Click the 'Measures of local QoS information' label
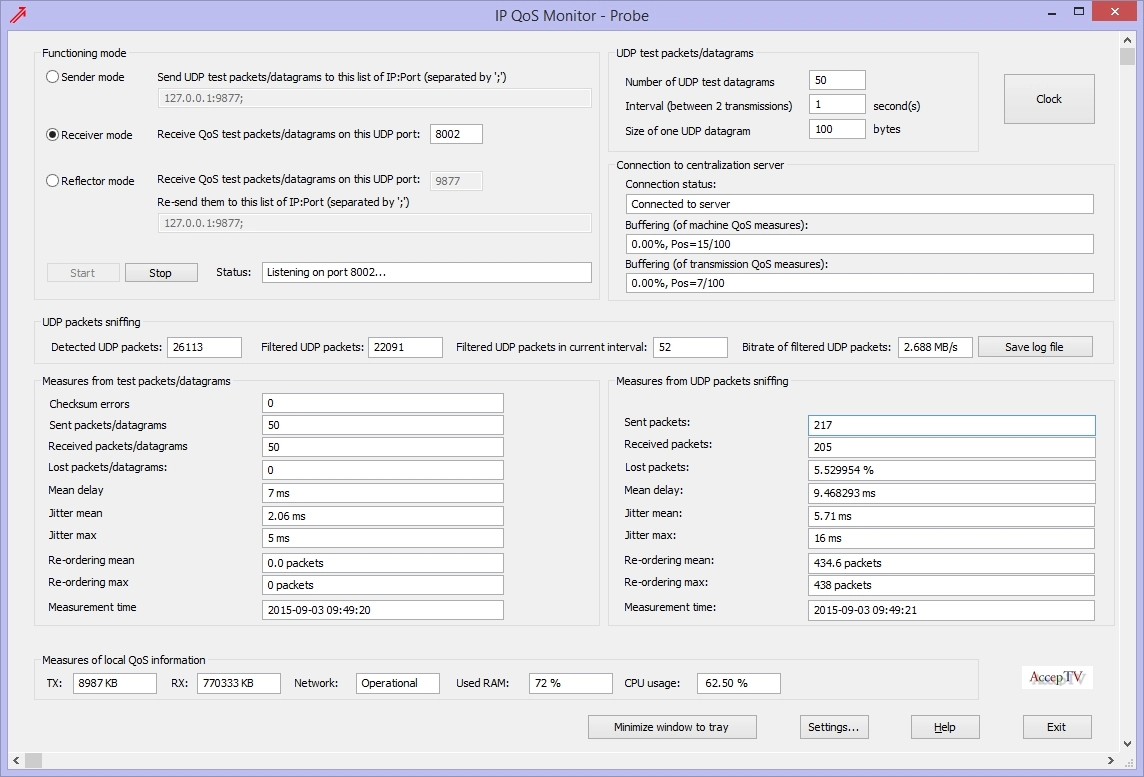Image resolution: width=1144 pixels, height=777 pixels. point(123,660)
